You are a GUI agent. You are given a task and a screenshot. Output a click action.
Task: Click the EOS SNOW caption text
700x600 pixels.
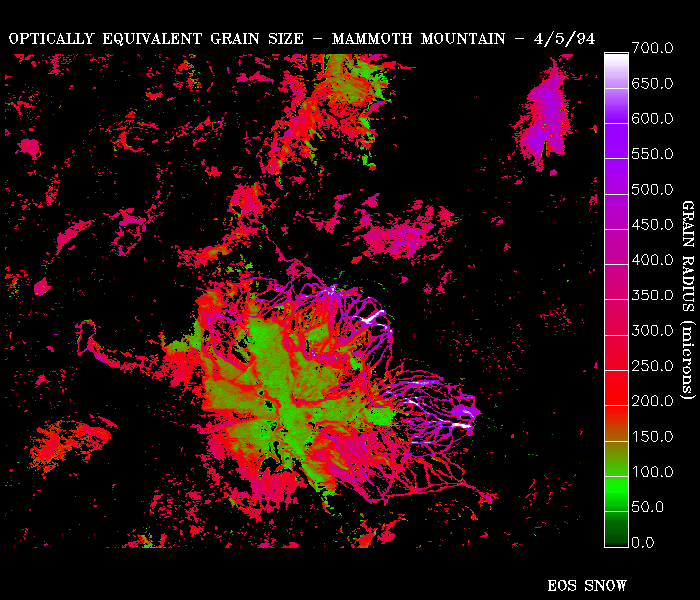pos(587,585)
